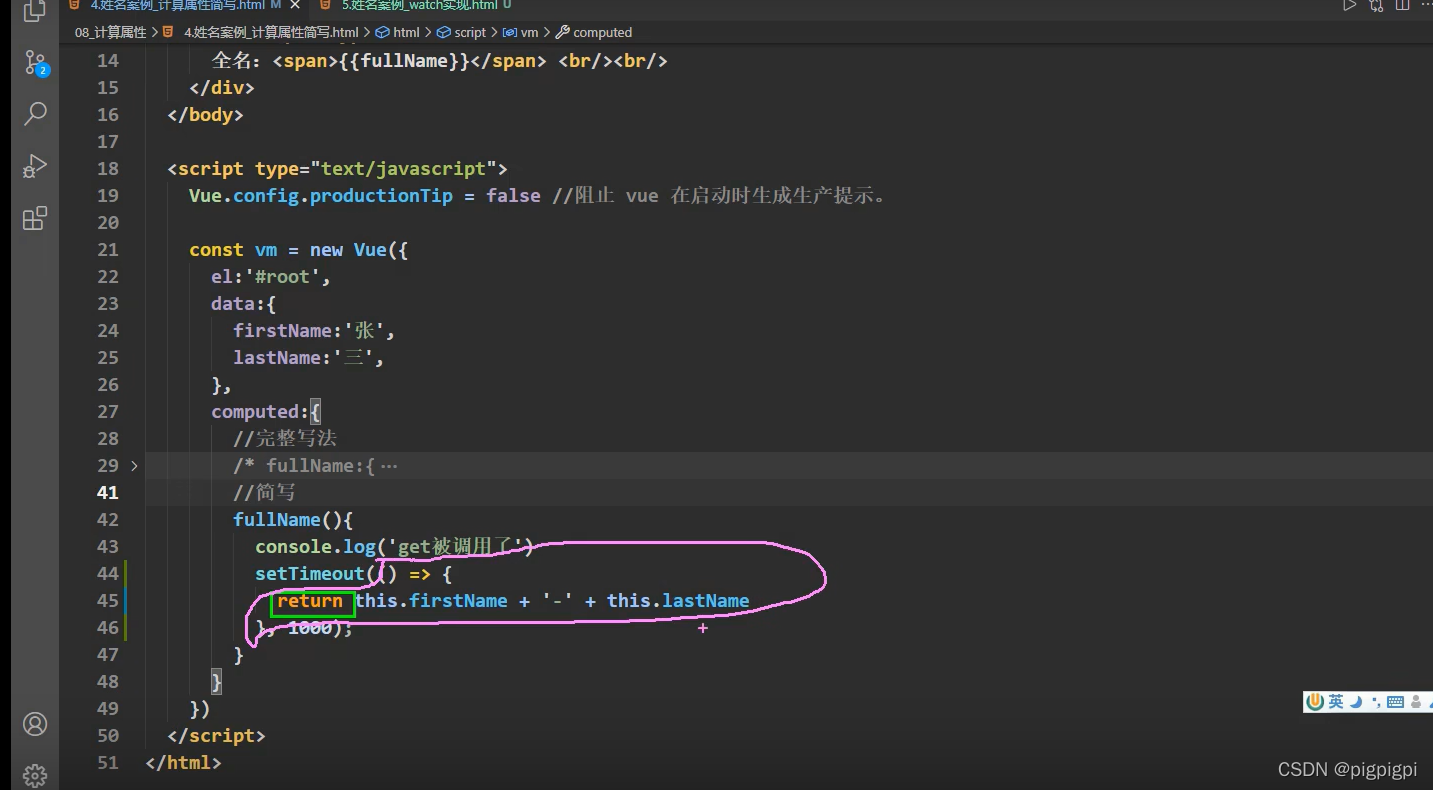Click the input method logo icon

pos(1316,702)
